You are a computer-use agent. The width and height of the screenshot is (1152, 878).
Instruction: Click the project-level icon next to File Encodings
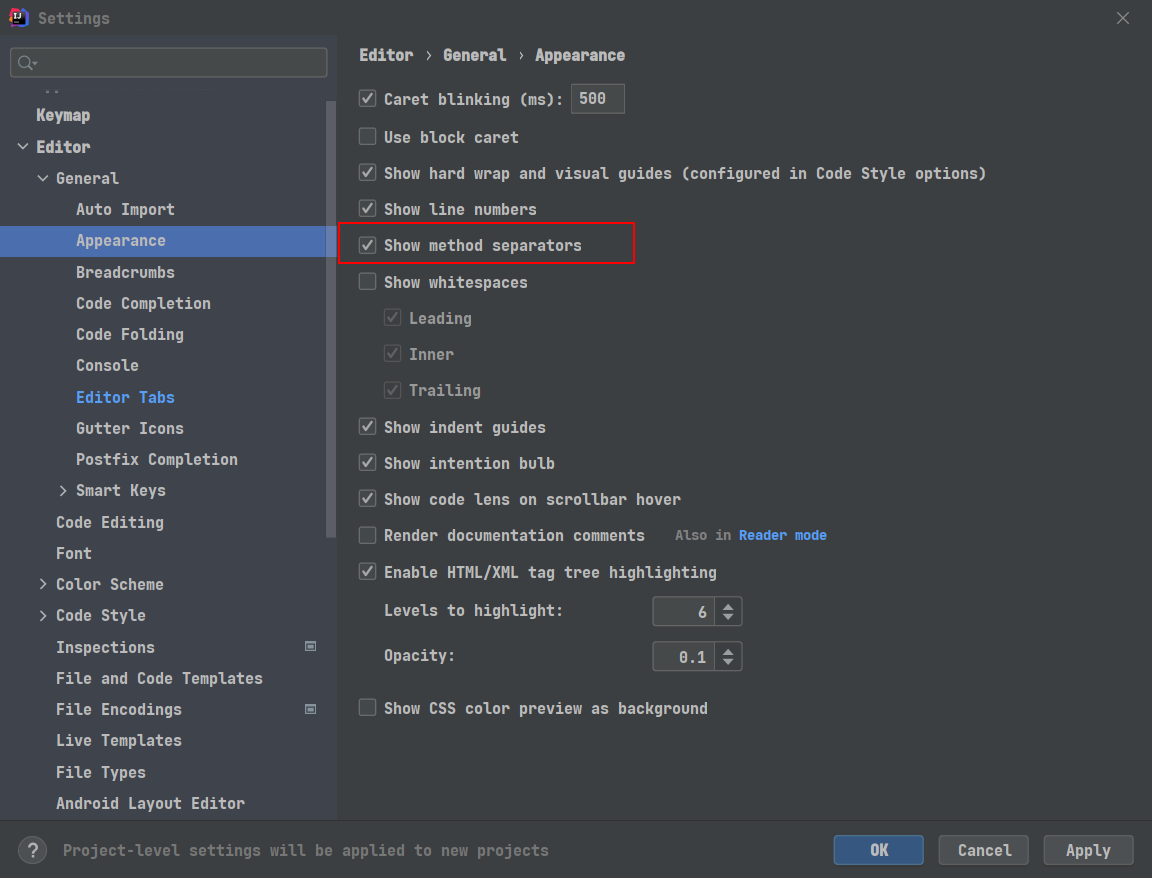tap(311, 709)
